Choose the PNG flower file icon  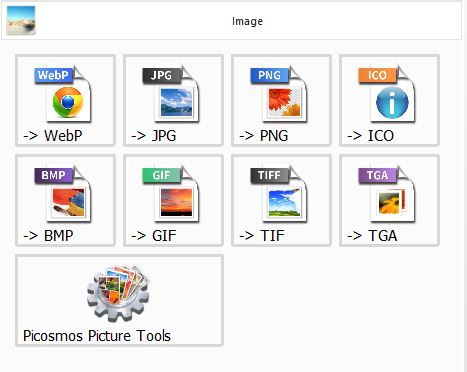click(279, 94)
